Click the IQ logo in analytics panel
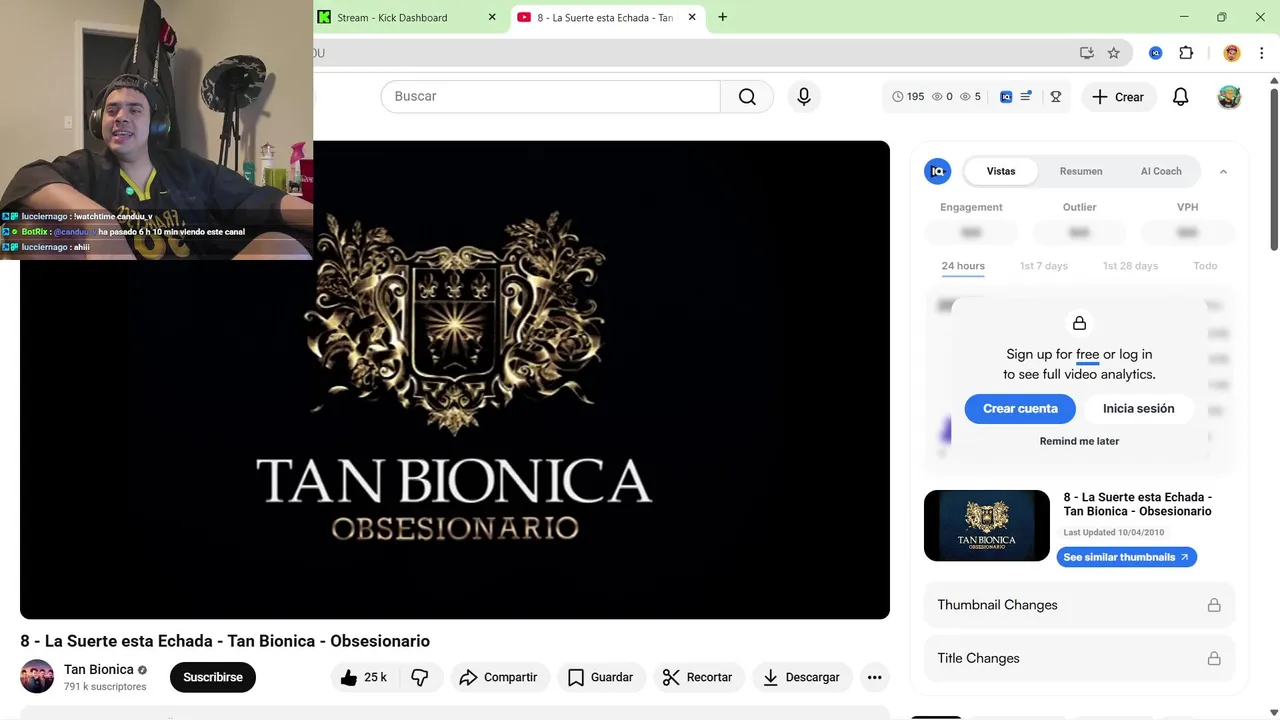The image size is (1280, 720). point(937,171)
